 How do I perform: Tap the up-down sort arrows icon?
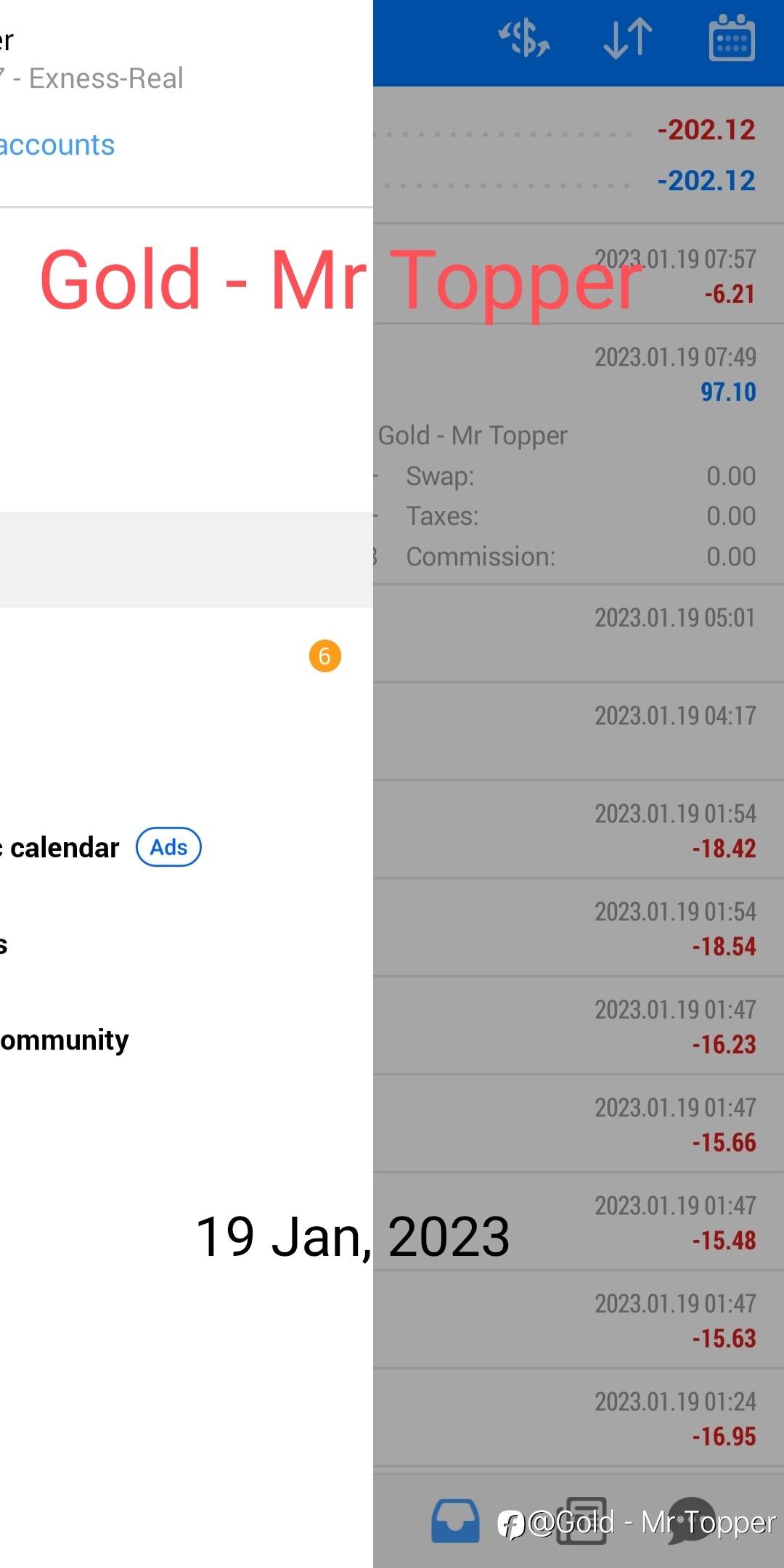pos(628,38)
